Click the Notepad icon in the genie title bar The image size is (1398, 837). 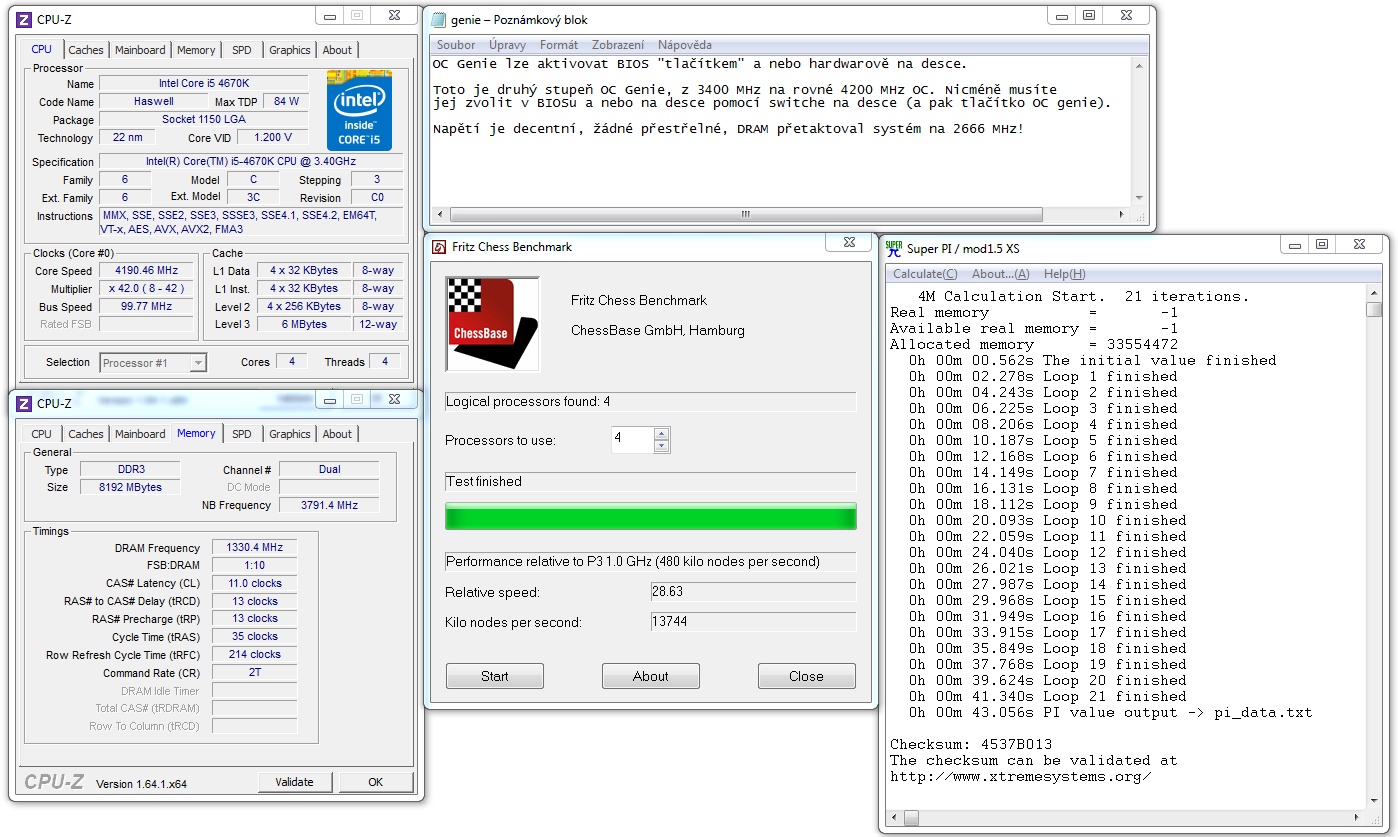point(438,19)
